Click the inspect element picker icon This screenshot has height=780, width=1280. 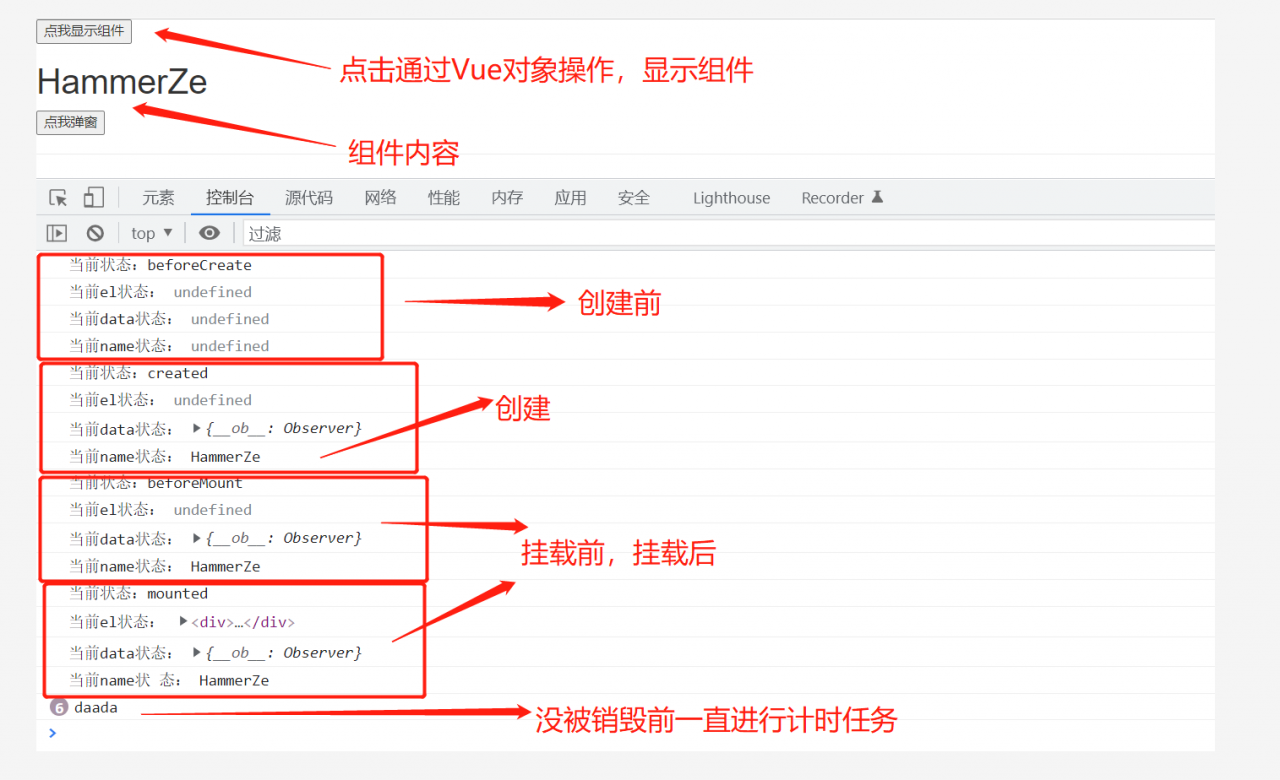58,198
